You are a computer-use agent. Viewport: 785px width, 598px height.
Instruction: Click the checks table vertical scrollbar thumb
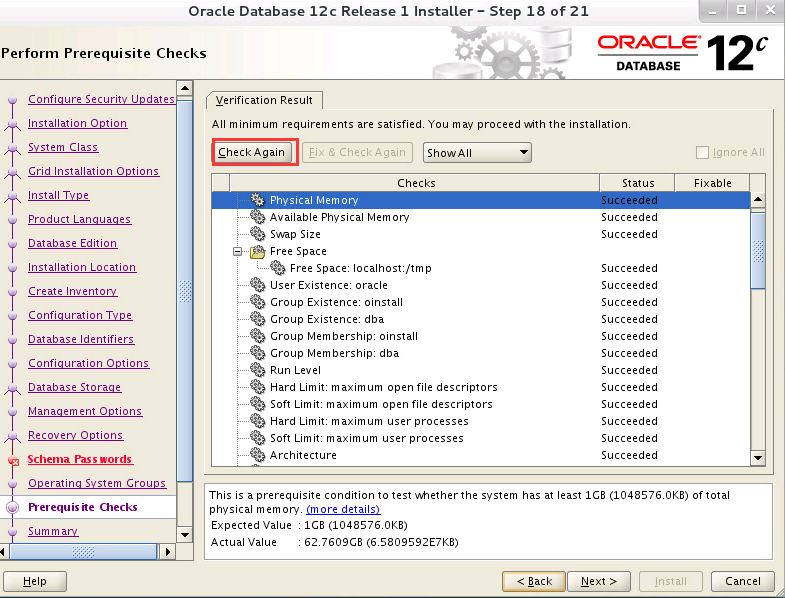[x=758, y=250]
